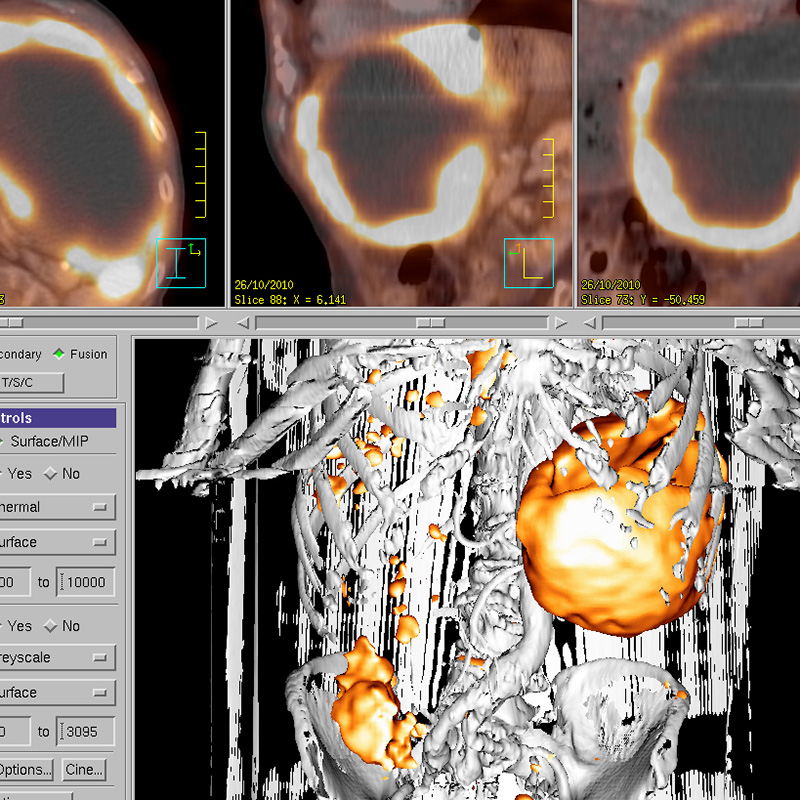Click the 'Slice 73: Y = -50.459' label
Image resolution: width=800 pixels, height=800 pixels.
click(643, 299)
